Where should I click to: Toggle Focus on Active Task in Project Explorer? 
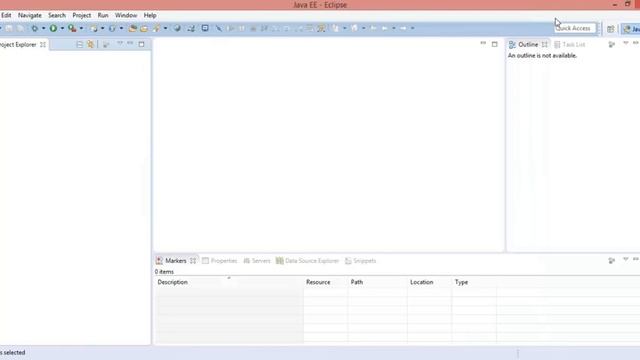[x=106, y=44]
